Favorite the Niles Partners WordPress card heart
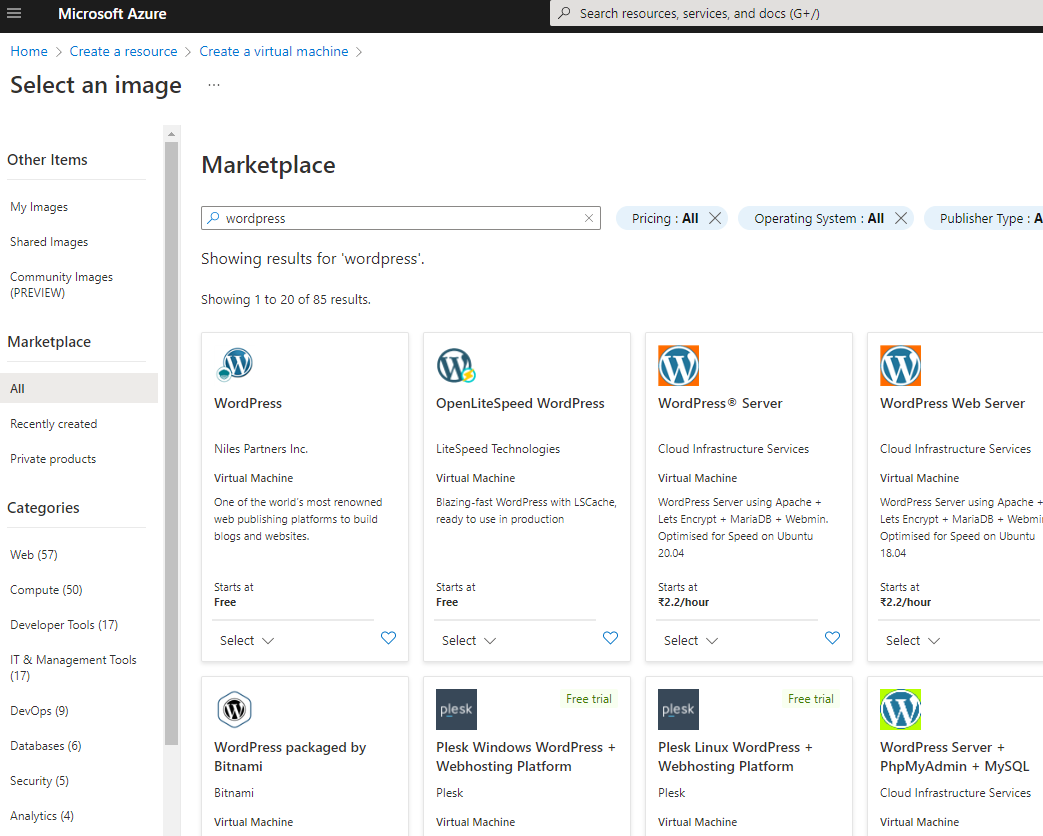Image resolution: width=1043 pixels, height=836 pixels. [x=388, y=638]
